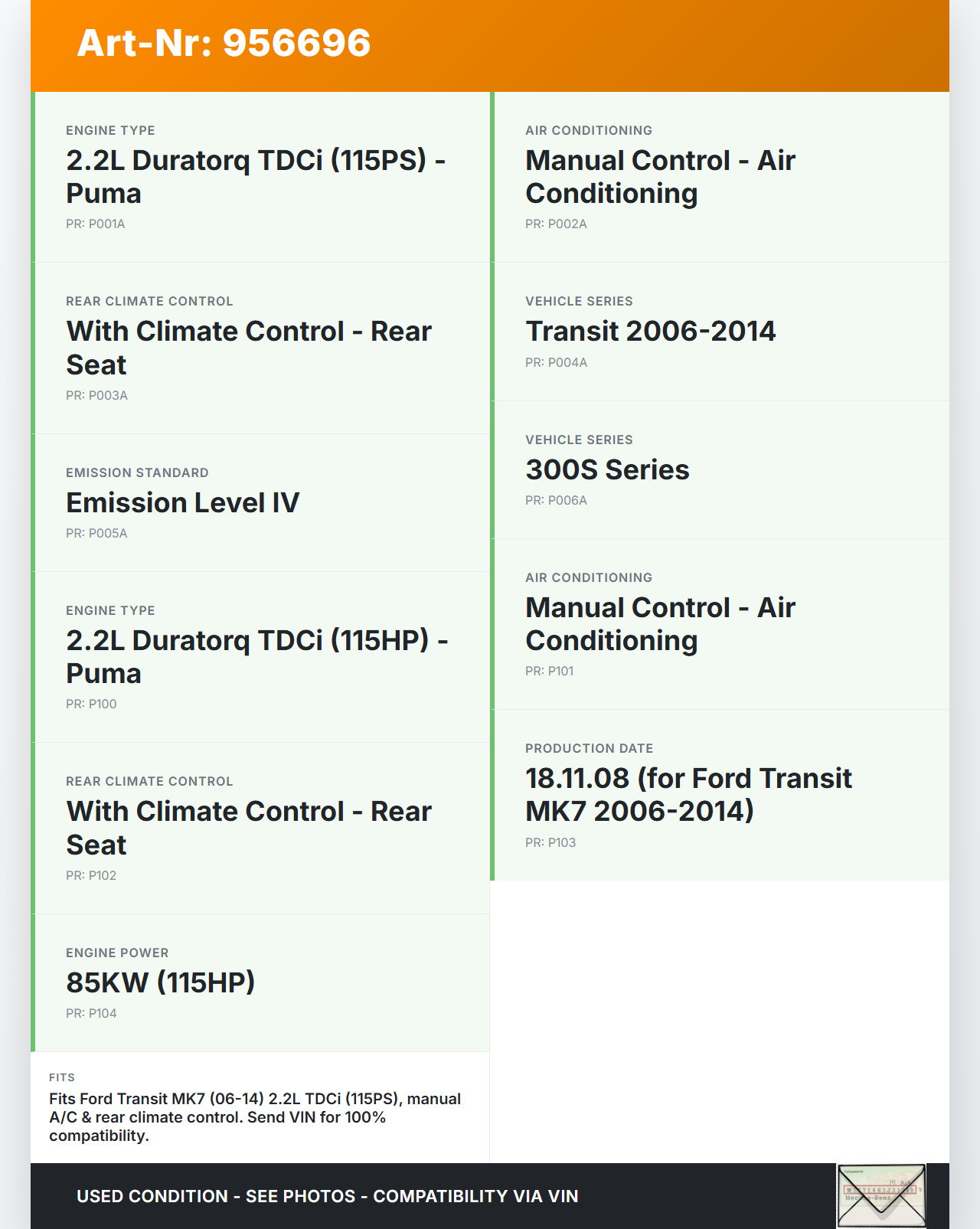Click the PR: P104 code label
Viewport: 980px width, 1229px height.
[x=91, y=1014]
